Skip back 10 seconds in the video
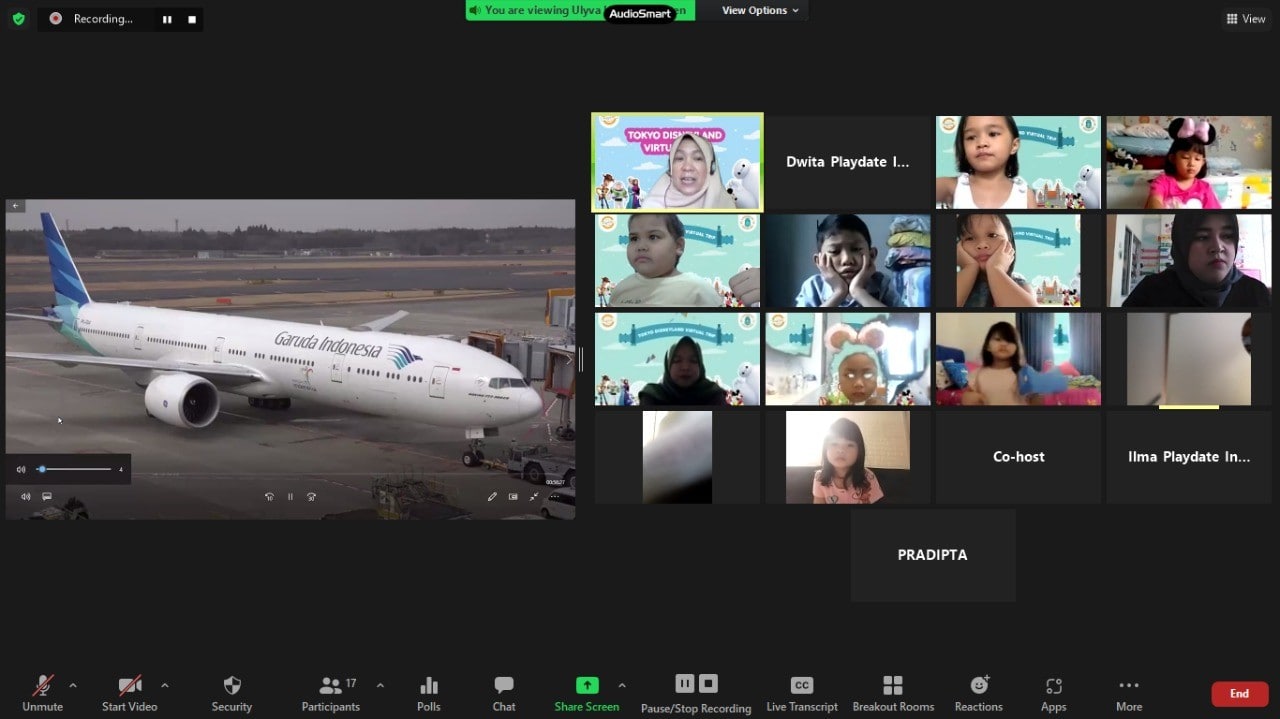 pos(269,496)
